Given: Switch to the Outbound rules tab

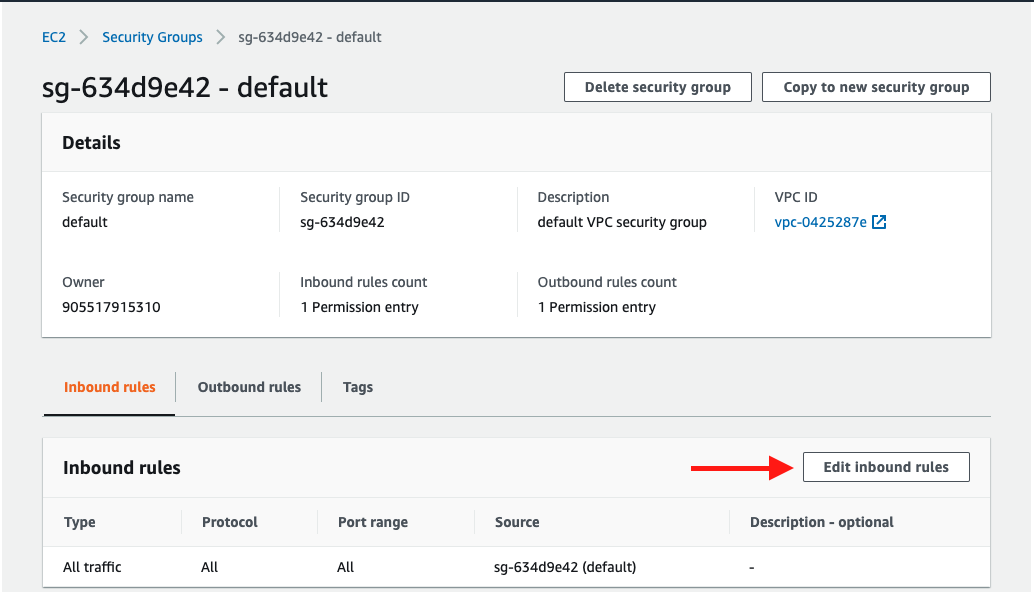Looking at the screenshot, I should (x=249, y=387).
